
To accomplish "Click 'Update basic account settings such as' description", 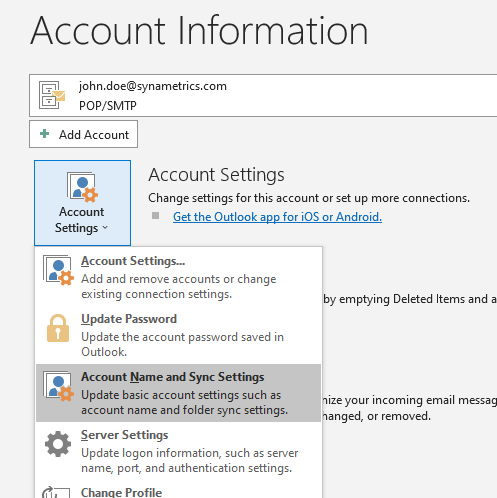I will pyautogui.click(x=181, y=395).
